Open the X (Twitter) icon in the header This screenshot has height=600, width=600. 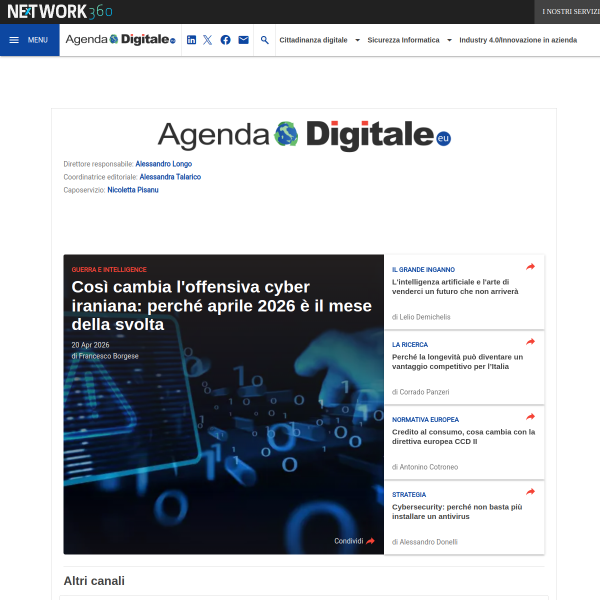[x=207, y=40]
